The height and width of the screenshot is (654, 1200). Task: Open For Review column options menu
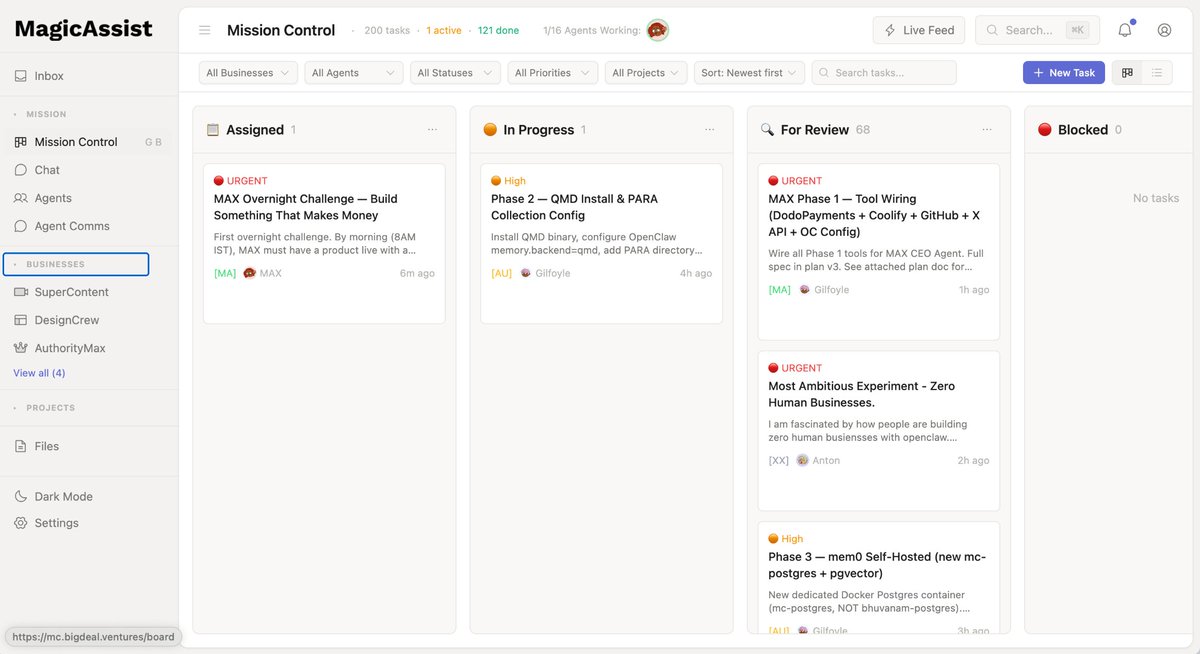987,130
